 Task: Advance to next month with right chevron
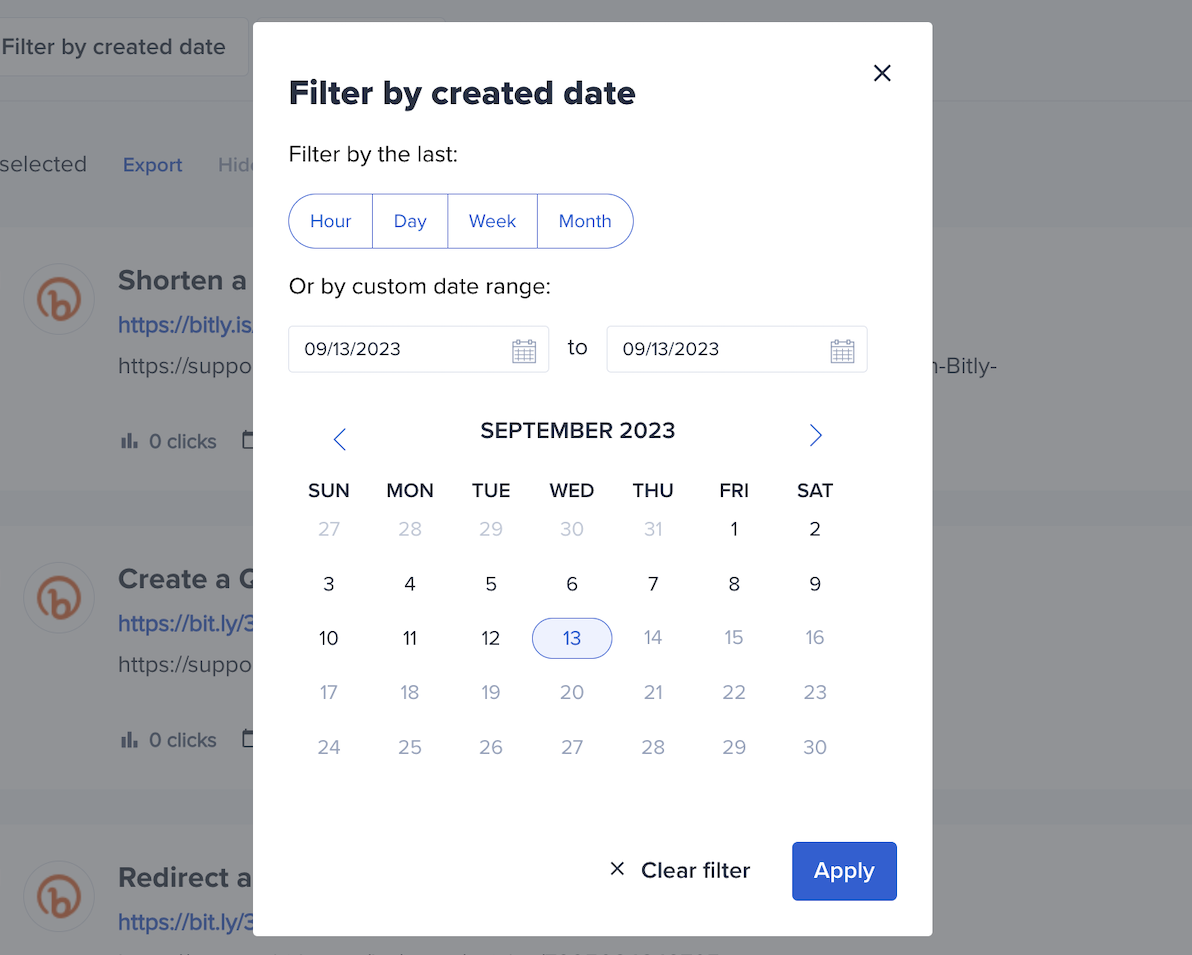815,435
